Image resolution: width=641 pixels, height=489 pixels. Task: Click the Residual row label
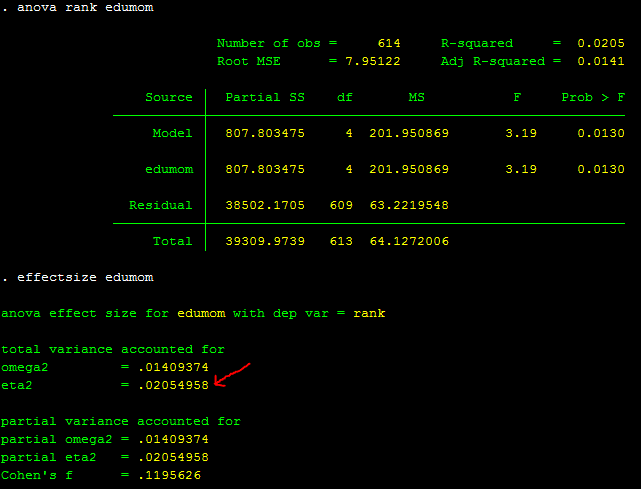tap(161, 205)
